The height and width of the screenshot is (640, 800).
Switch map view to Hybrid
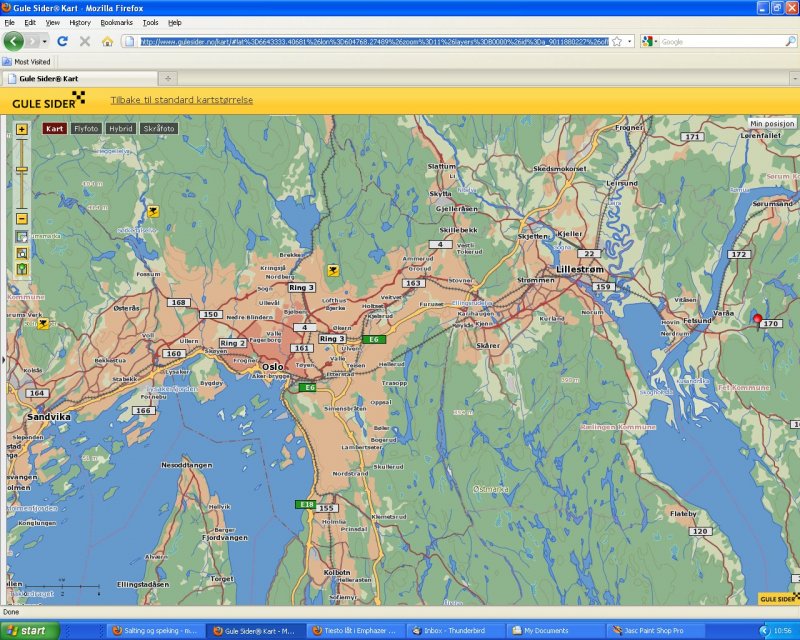[x=121, y=128]
